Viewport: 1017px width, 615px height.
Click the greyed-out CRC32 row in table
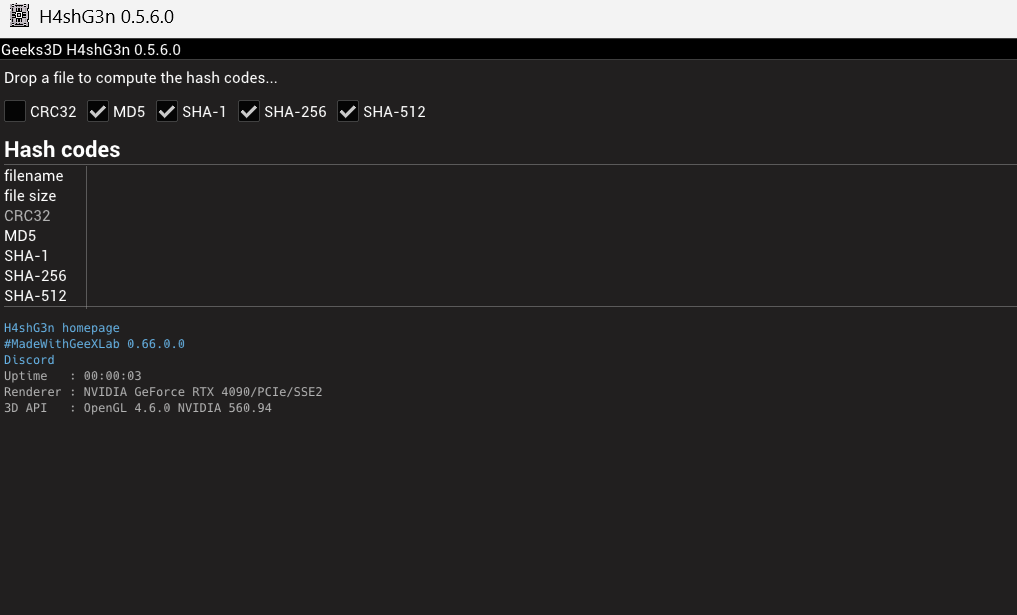(x=27, y=216)
